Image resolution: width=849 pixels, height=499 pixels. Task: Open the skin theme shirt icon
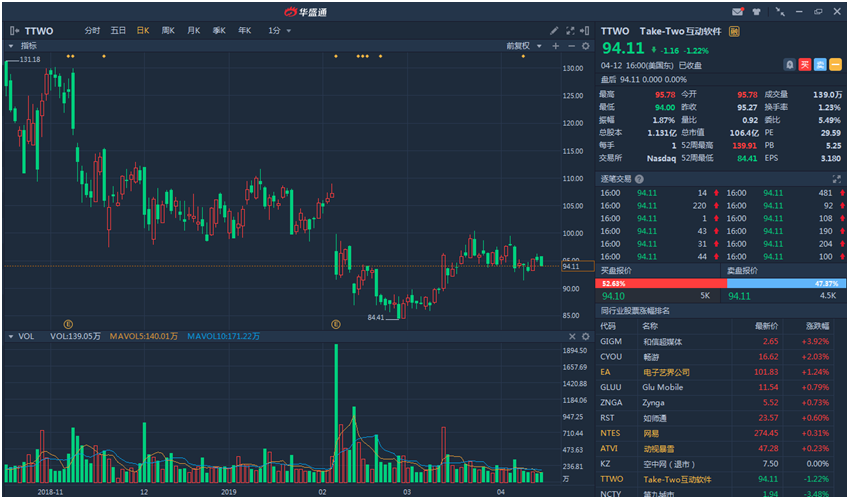pyautogui.click(x=757, y=11)
